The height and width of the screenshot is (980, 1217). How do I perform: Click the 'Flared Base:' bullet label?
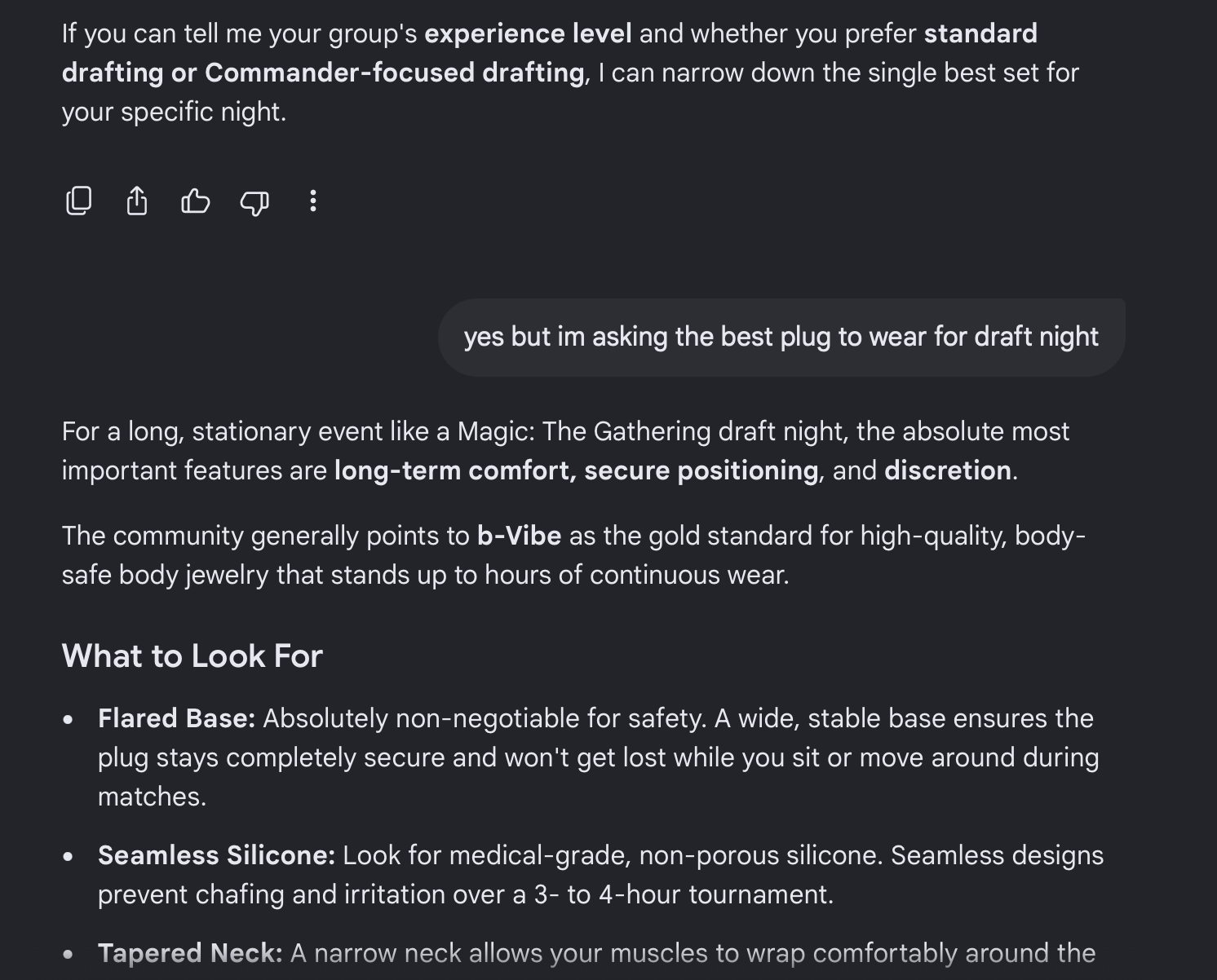pyautogui.click(x=177, y=718)
